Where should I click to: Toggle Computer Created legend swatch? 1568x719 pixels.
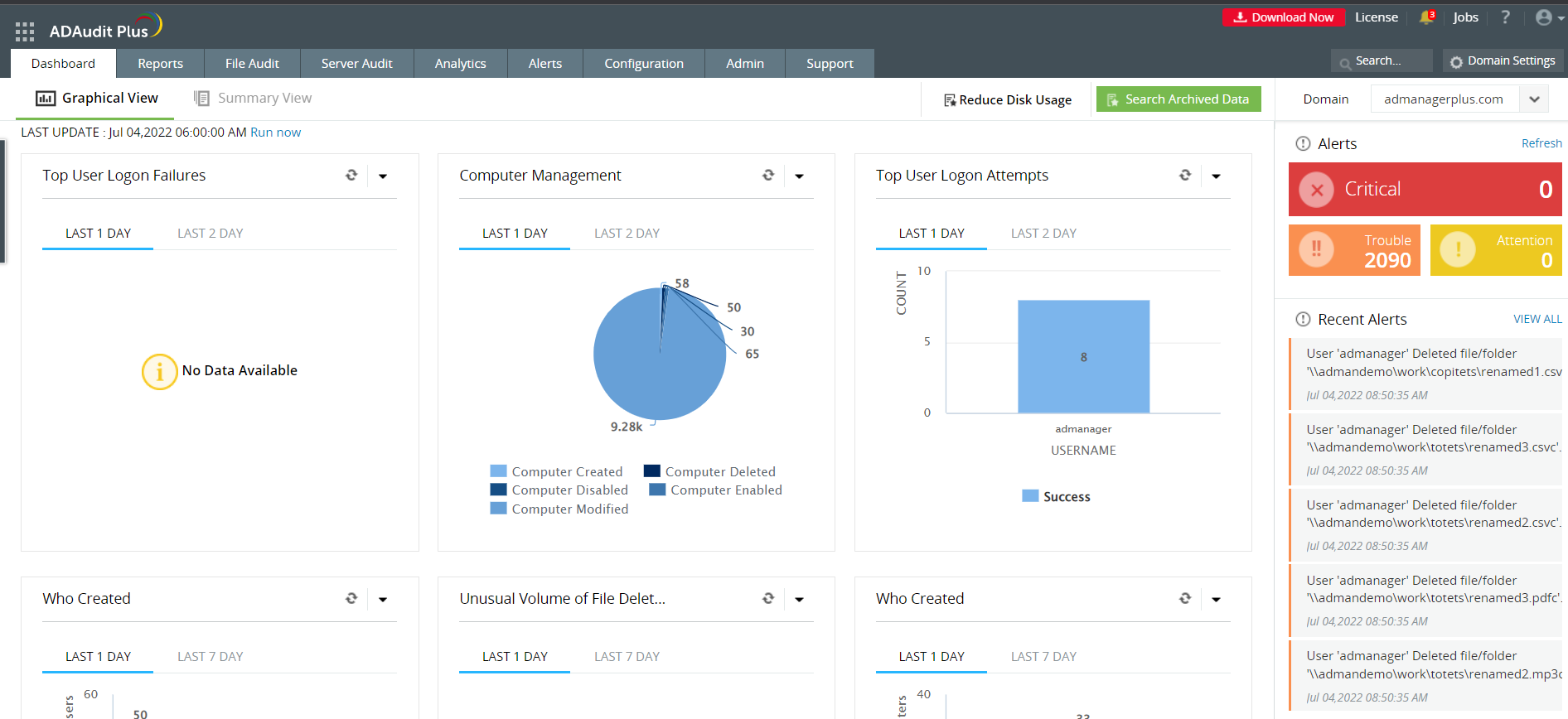pos(498,471)
